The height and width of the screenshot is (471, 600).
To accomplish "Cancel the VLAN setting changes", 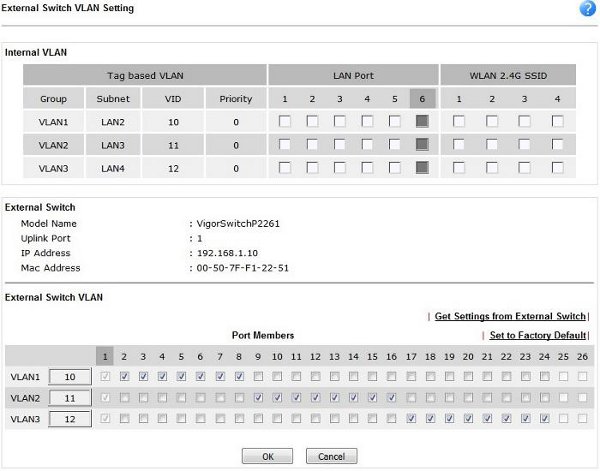I will pos(331,456).
